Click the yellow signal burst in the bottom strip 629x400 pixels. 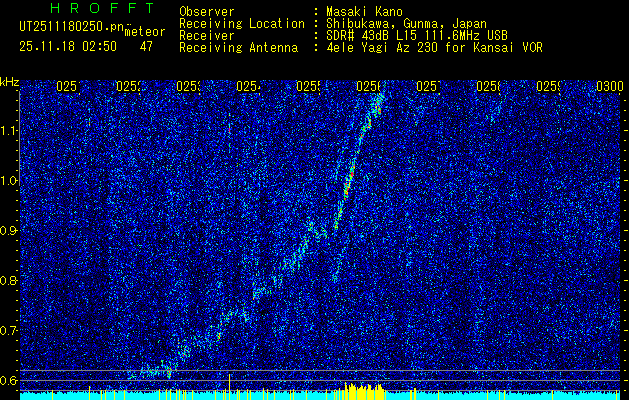pos(364,392)
